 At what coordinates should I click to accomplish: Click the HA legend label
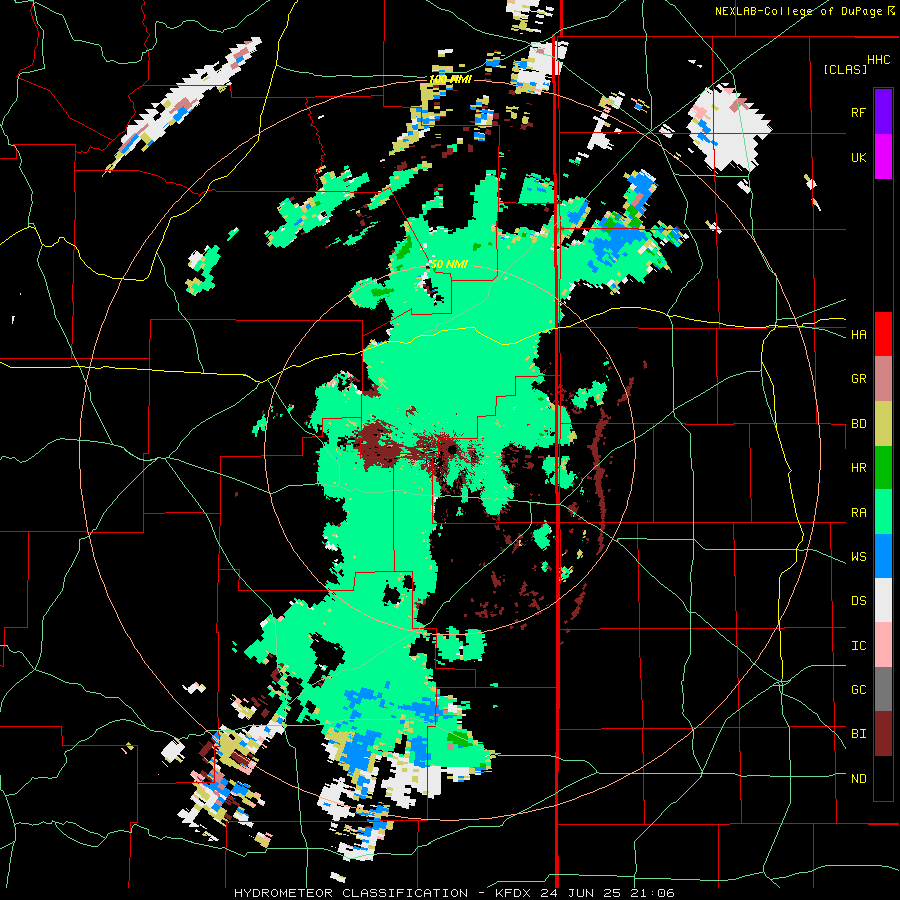pyautogui.click(x=858, y=335)
